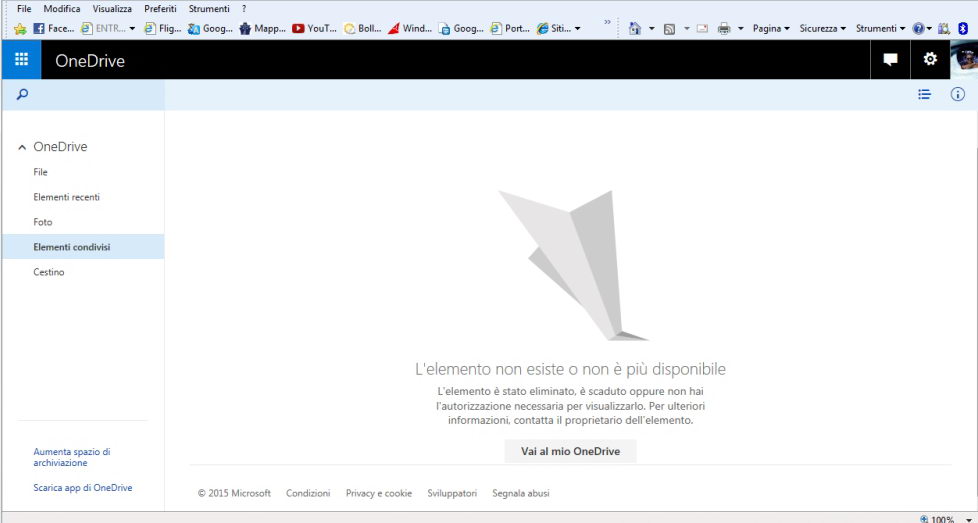Select Cestino in the sidebar
The width and height of the screenshot is (978, 523).
(x=49, y=272)
